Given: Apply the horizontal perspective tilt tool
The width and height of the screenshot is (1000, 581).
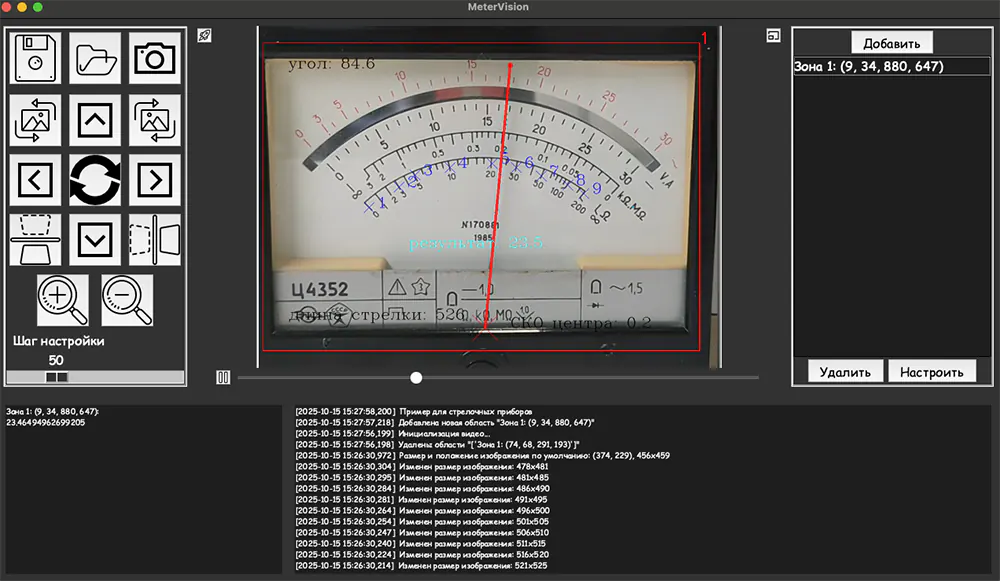Looking at the screenshot, I should point(155,240).
